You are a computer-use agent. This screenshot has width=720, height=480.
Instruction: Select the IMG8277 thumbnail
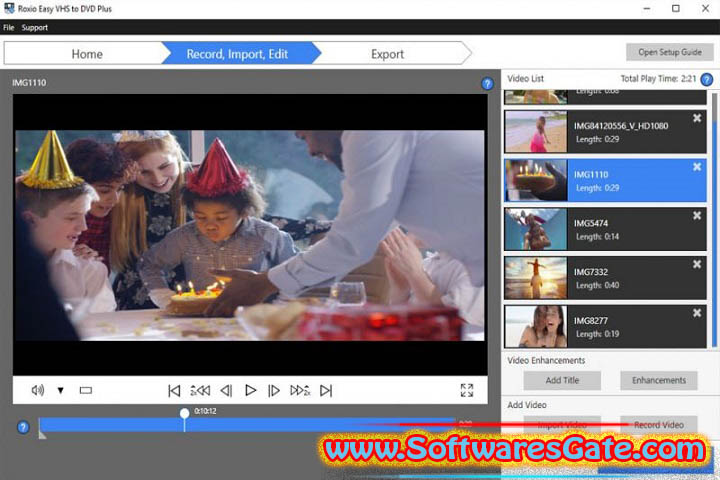tap(536, 326)
